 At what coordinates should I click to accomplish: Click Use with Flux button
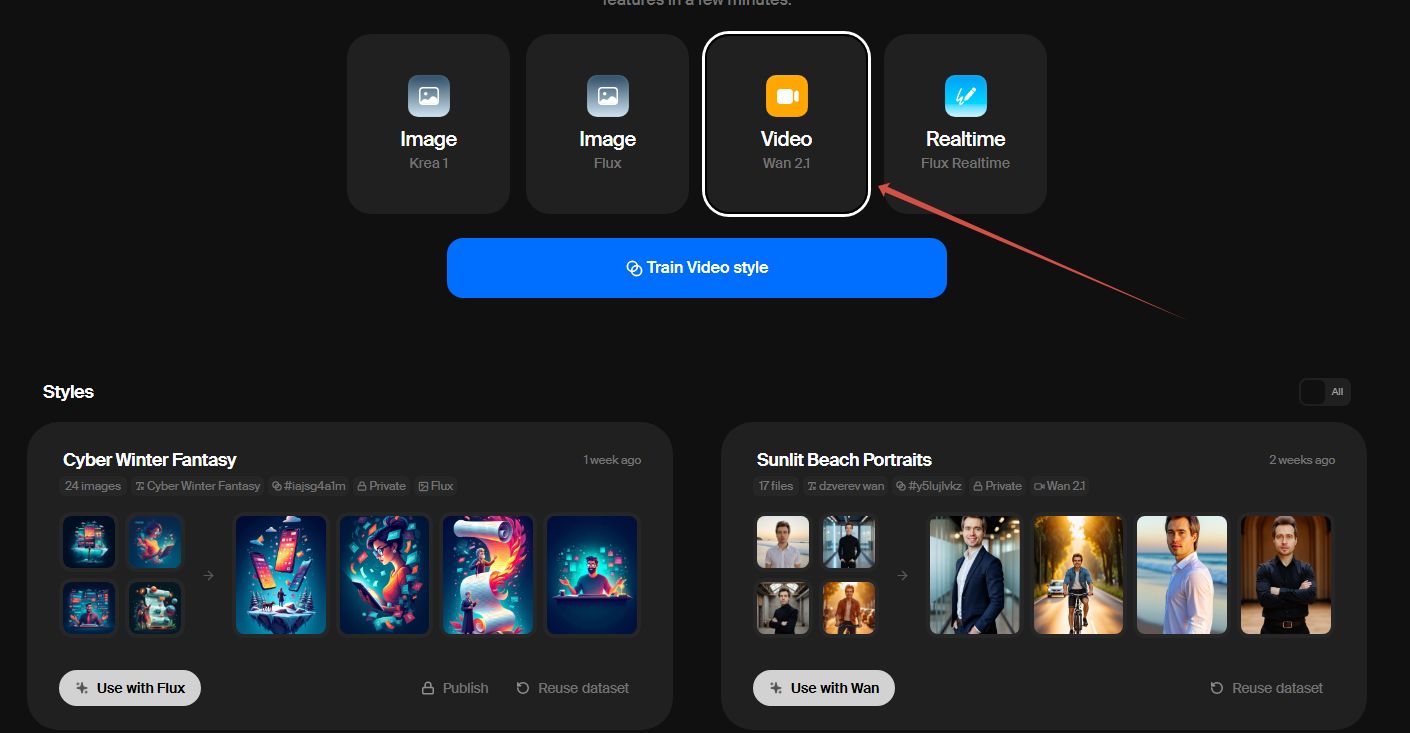130,688
